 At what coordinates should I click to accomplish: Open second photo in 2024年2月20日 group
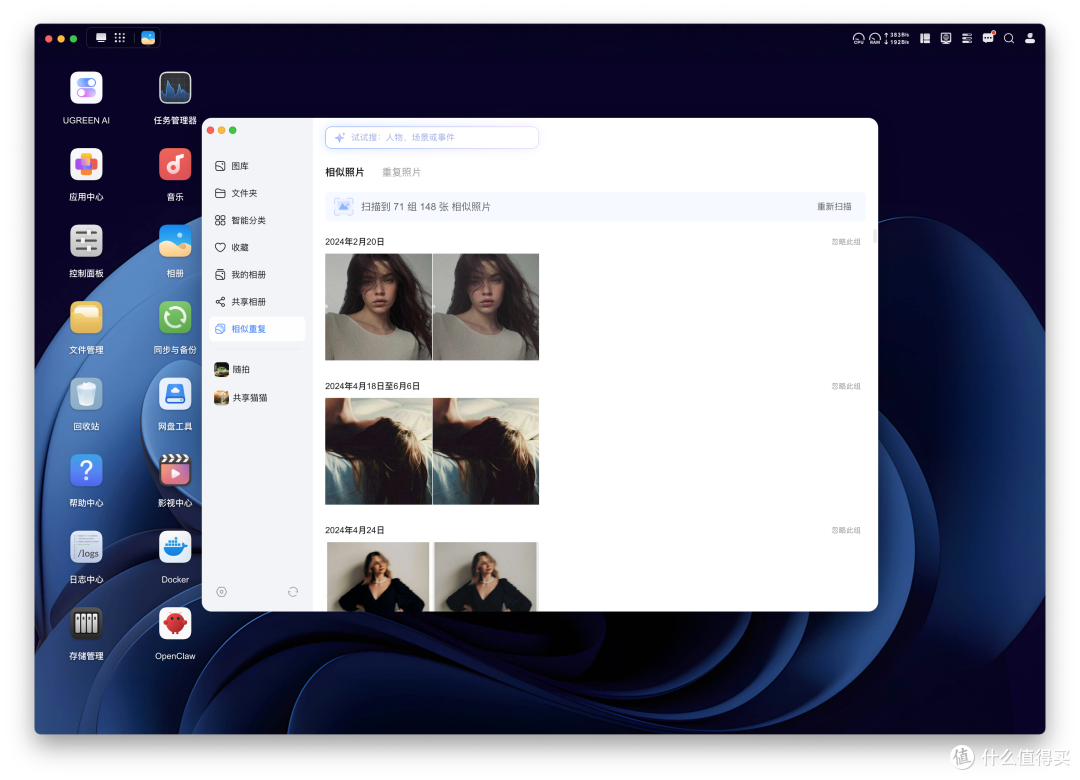486,307
